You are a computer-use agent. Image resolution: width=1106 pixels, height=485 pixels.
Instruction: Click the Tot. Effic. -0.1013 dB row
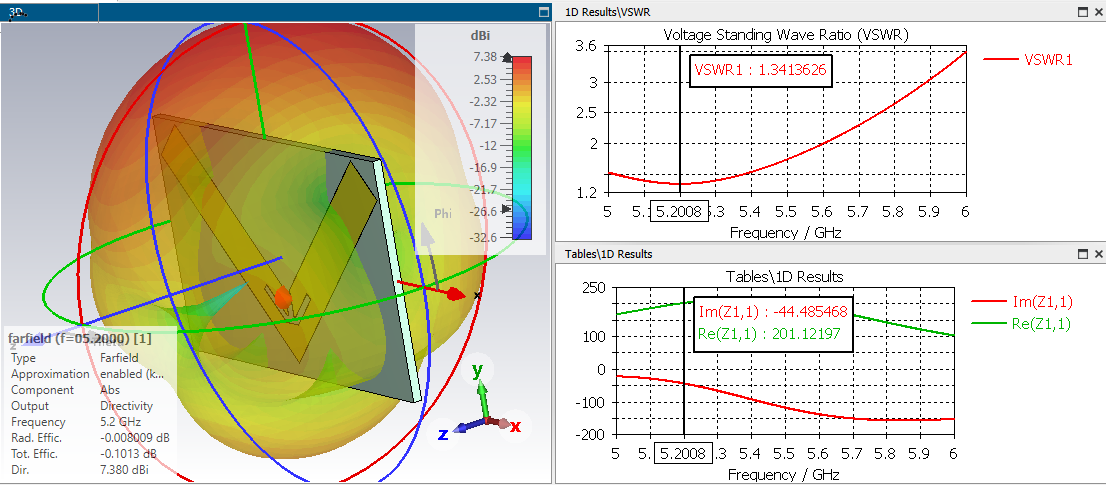[84, 454]
